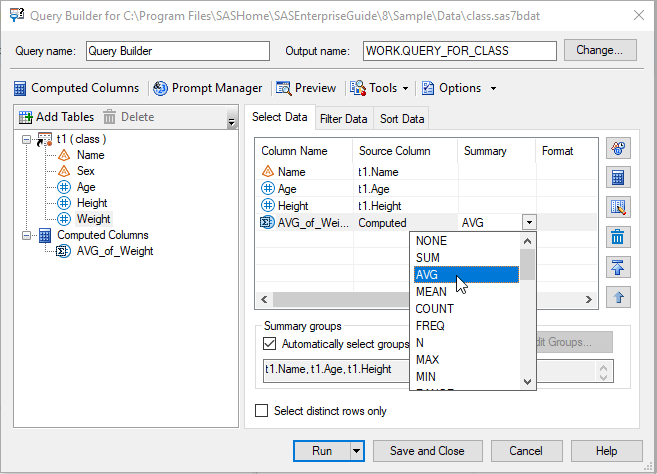
Task: Move selected column up one row
Action: pyautogui.click(x=619, y=297)
